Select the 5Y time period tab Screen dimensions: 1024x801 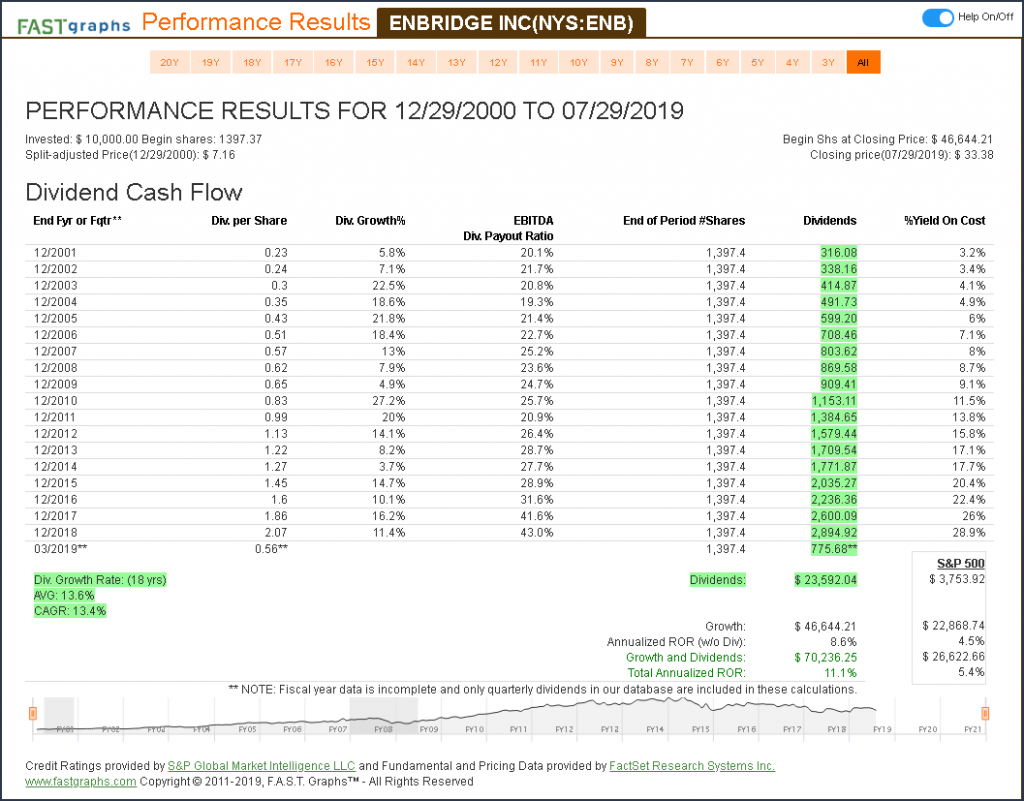point(758,63)
